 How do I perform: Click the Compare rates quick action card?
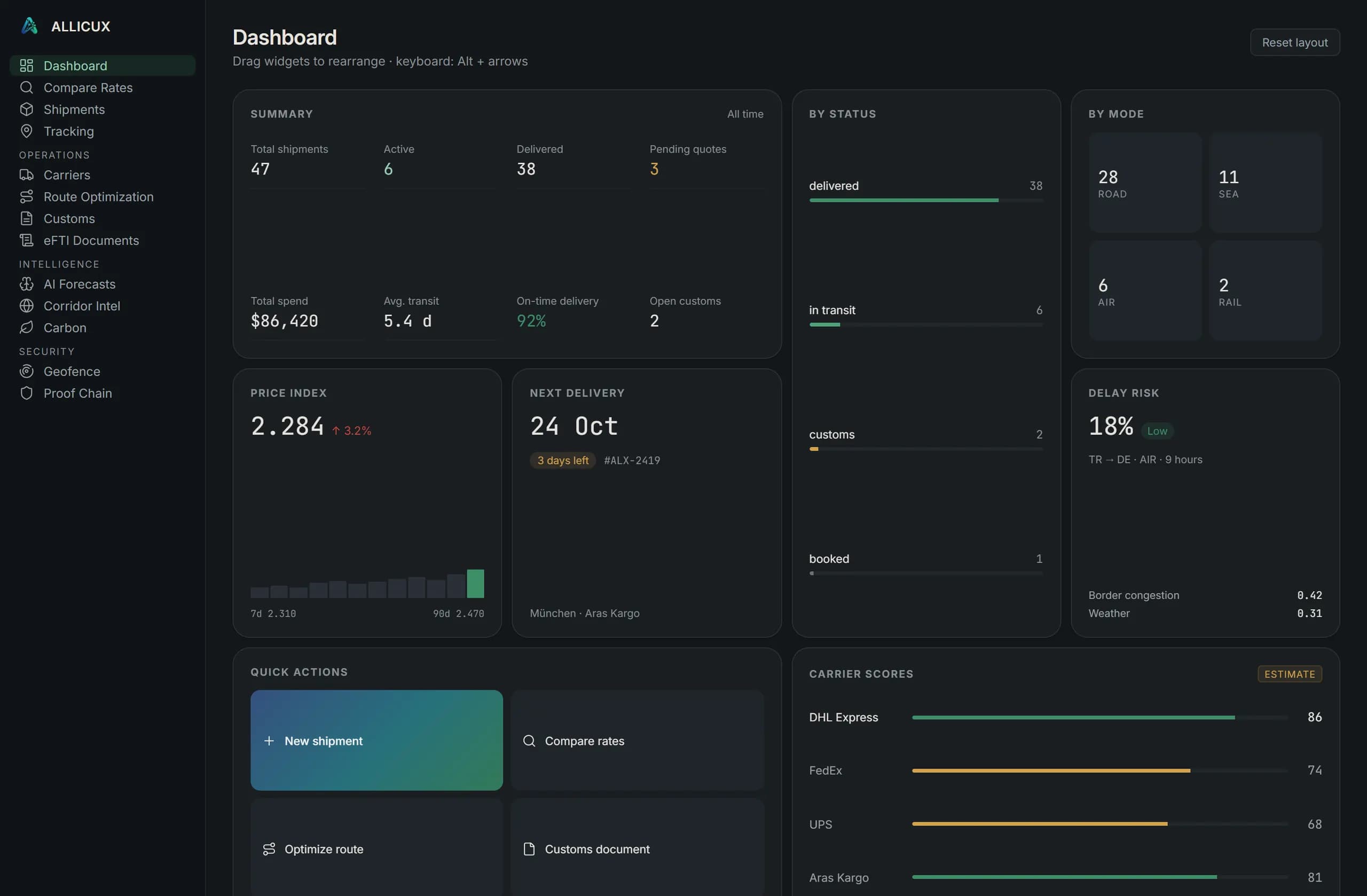(637, 741)
